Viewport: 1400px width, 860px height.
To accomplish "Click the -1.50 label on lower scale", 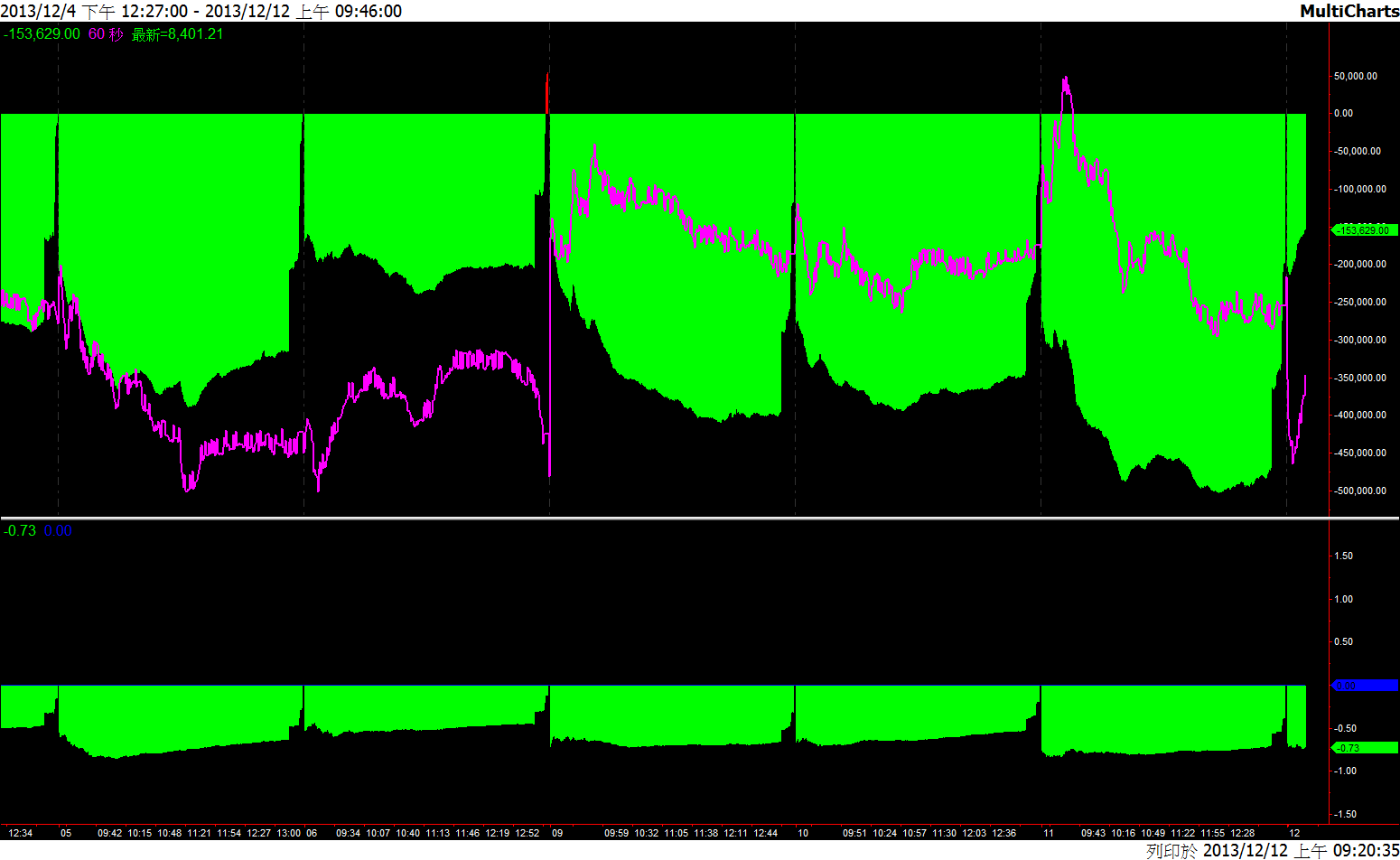I will 1345,814.
